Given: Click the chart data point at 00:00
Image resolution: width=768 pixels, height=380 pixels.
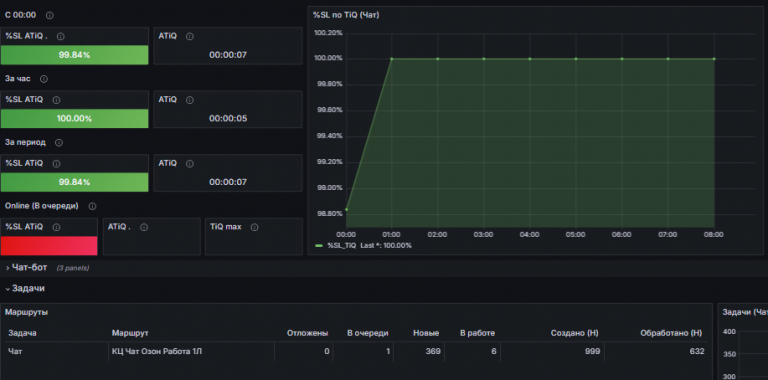Looking at the screenshot, I should pyautogui.click(x=346, y=210).
